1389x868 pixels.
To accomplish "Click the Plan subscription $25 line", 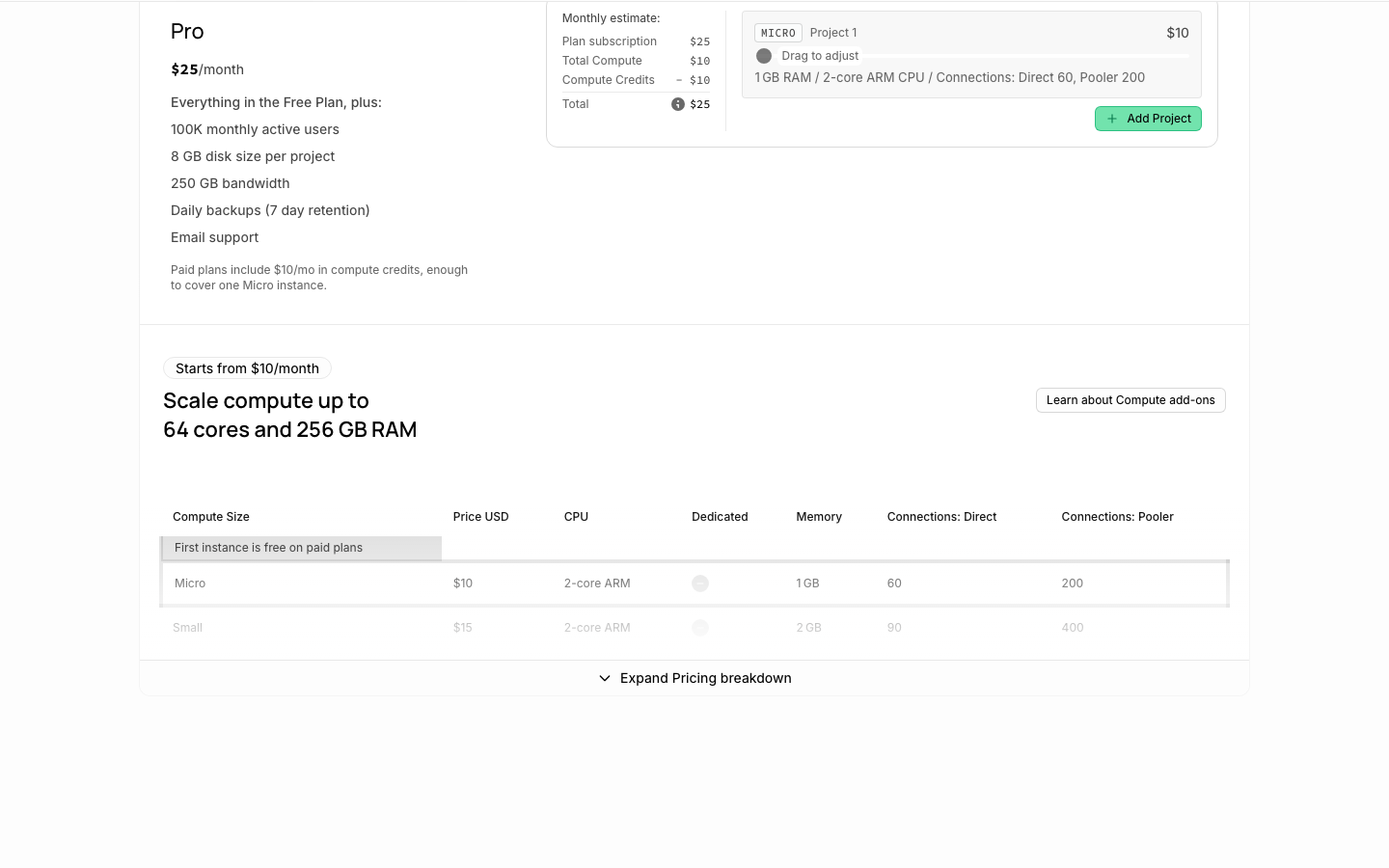I will 636,41.
